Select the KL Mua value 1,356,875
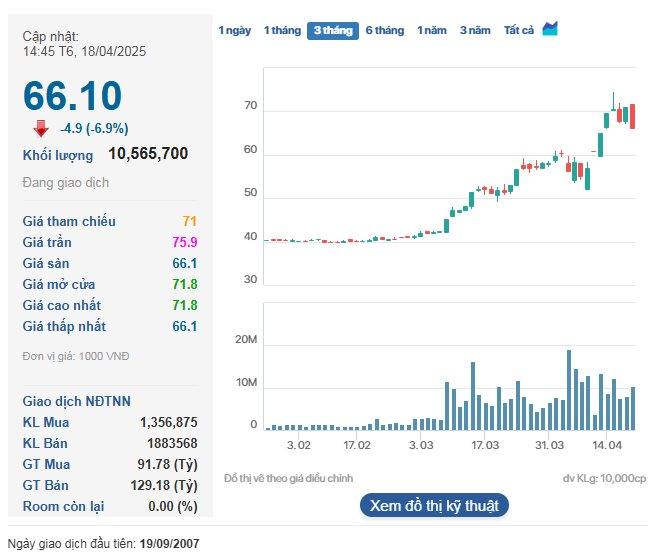 point(169,423)
